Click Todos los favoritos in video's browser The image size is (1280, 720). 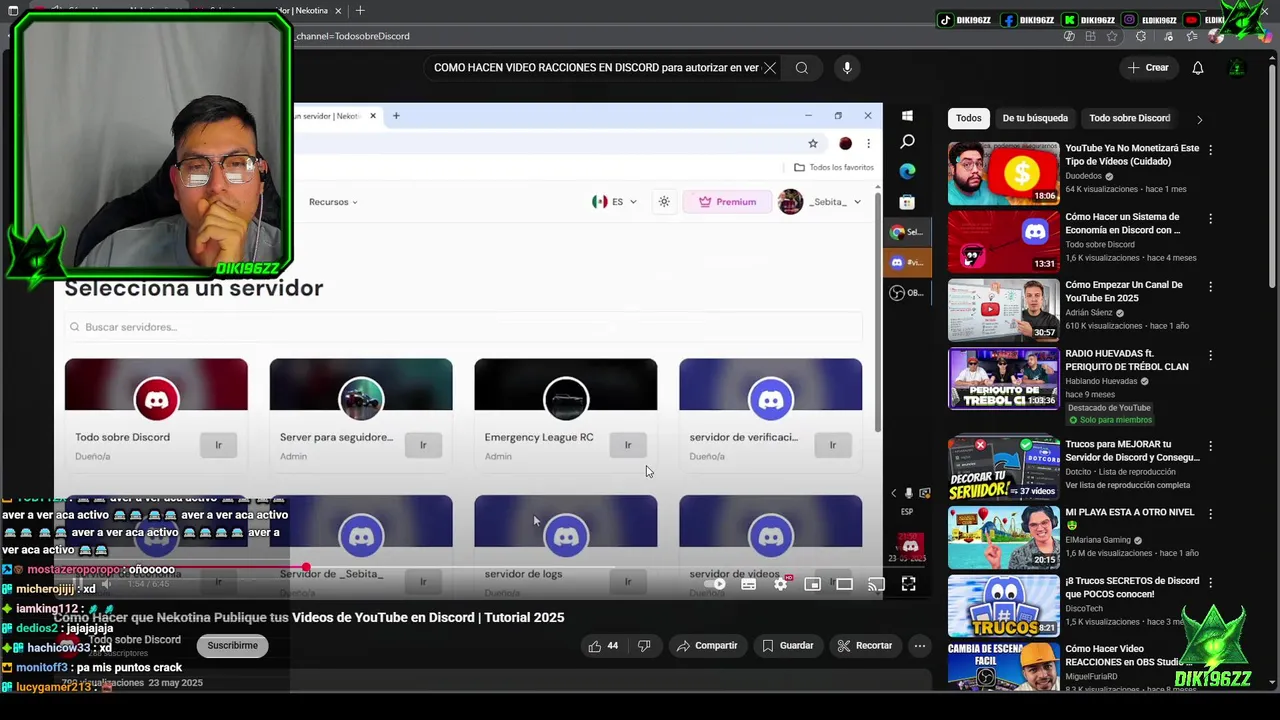[834, 167]
